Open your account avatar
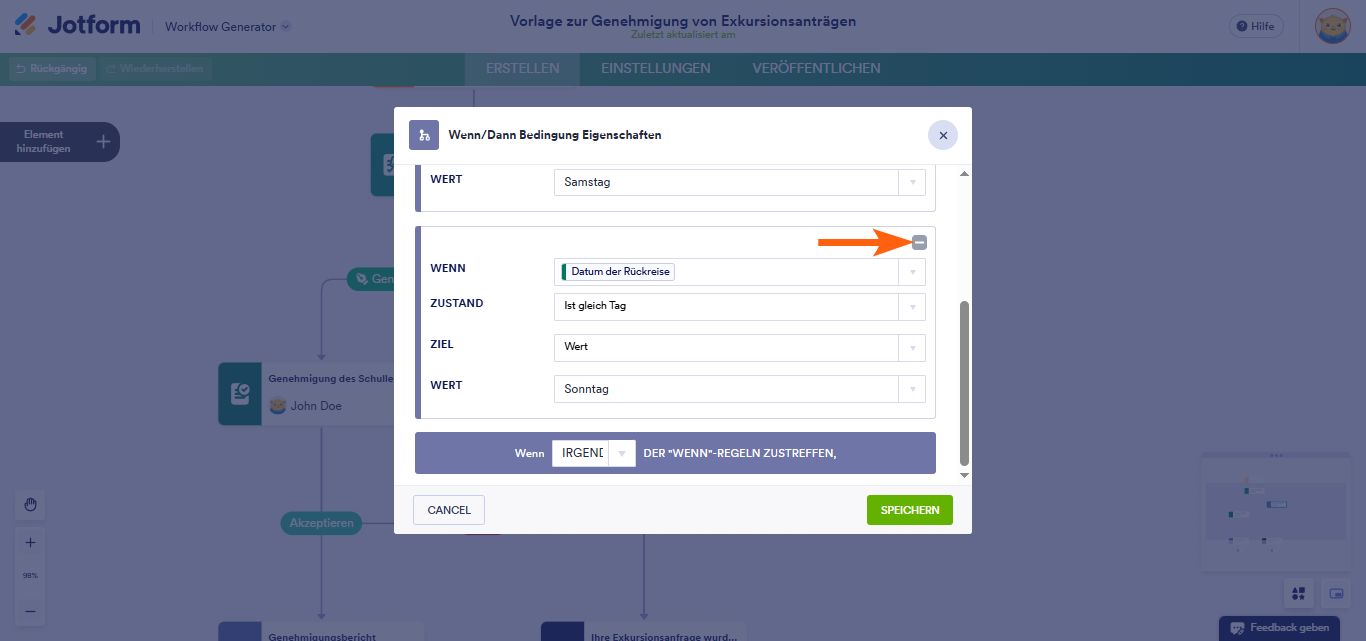 (1332, 25)
